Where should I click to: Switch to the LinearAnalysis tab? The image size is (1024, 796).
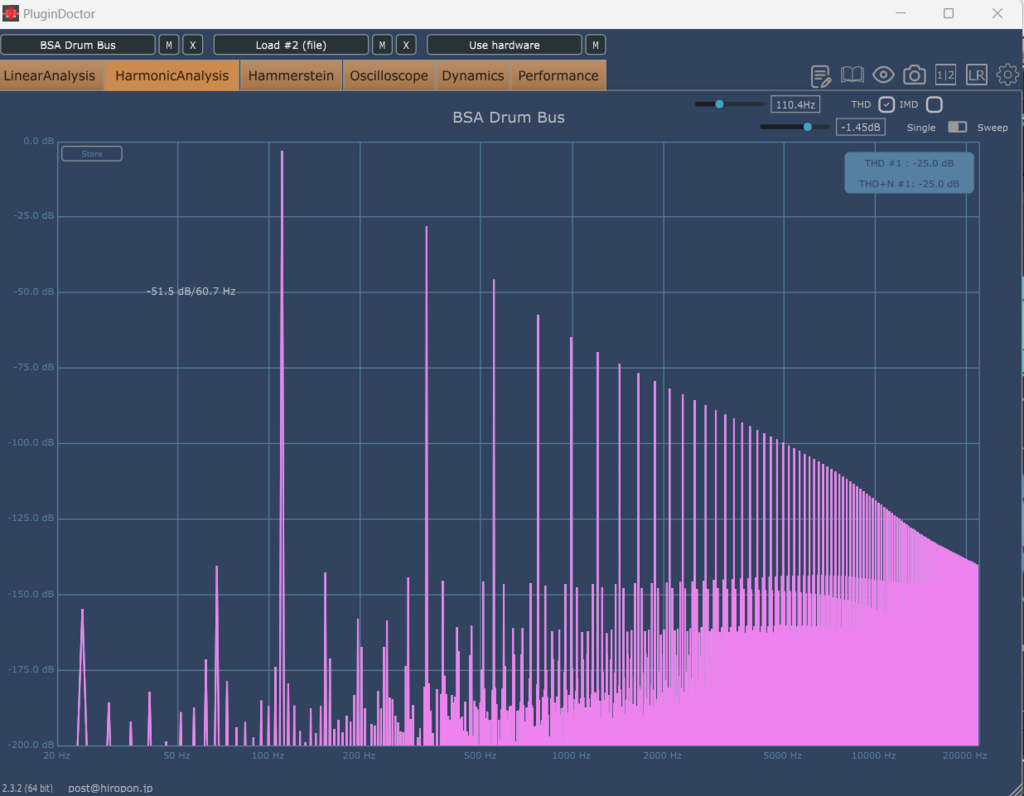tap(51, 76)
